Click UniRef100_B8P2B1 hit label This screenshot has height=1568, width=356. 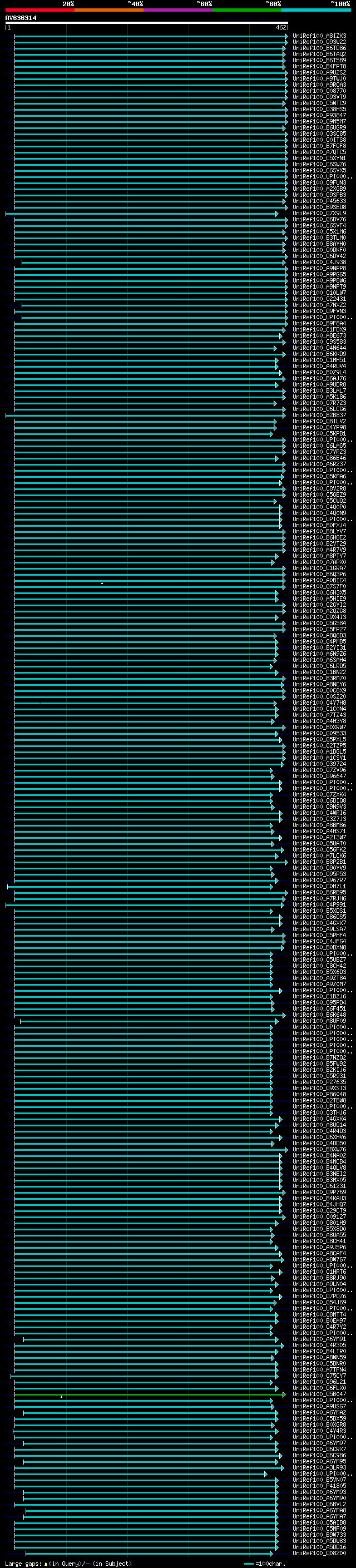coord(319,863)
